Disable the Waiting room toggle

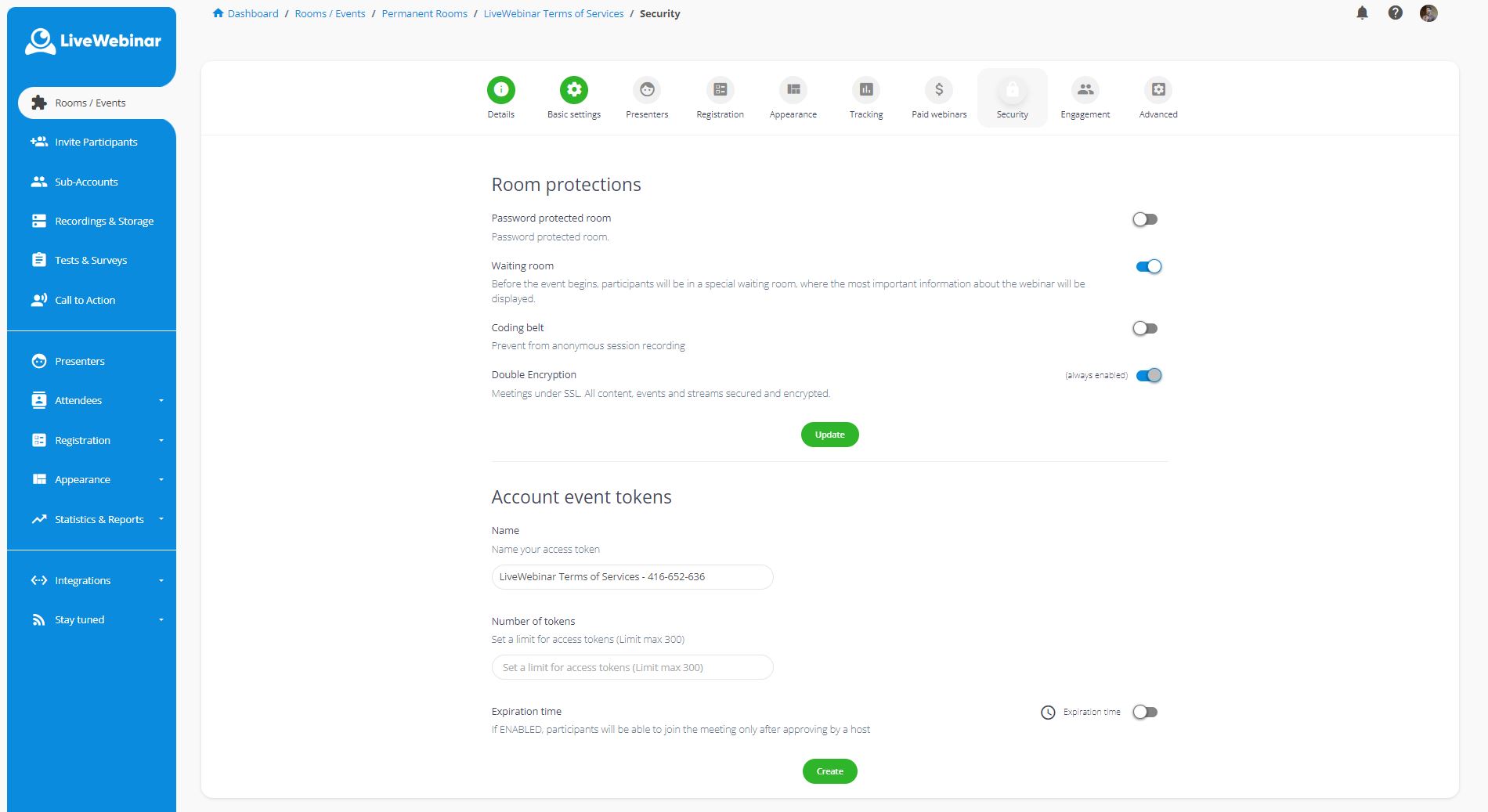[1148, 267]
